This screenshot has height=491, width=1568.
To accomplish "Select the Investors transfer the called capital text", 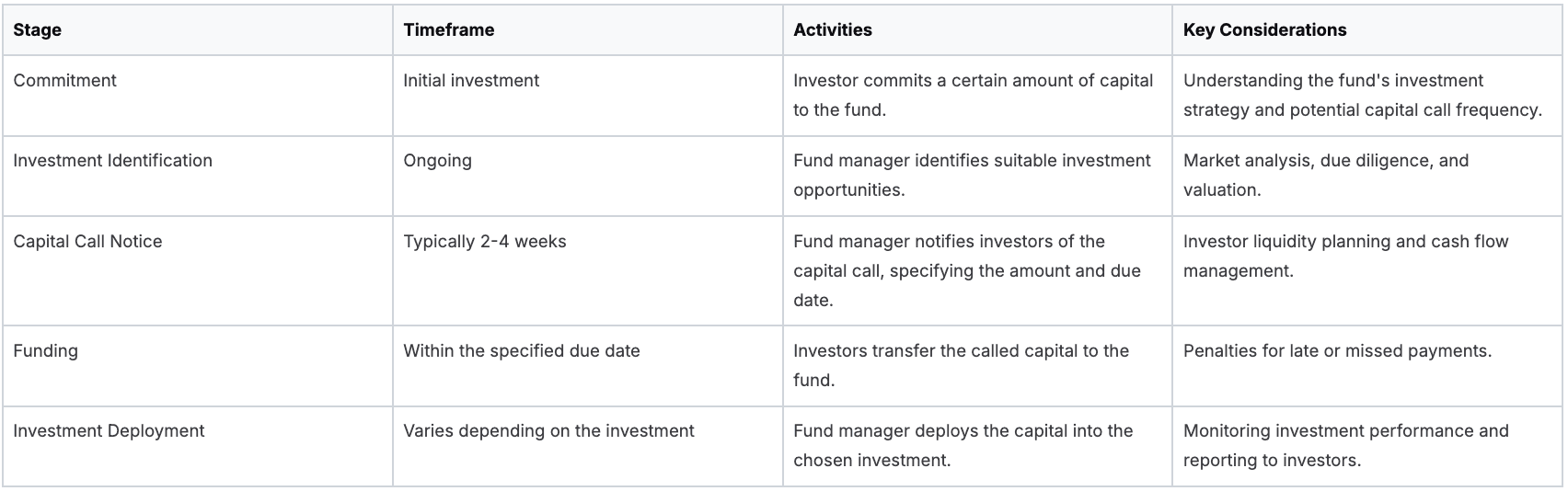I will point(961,365).
